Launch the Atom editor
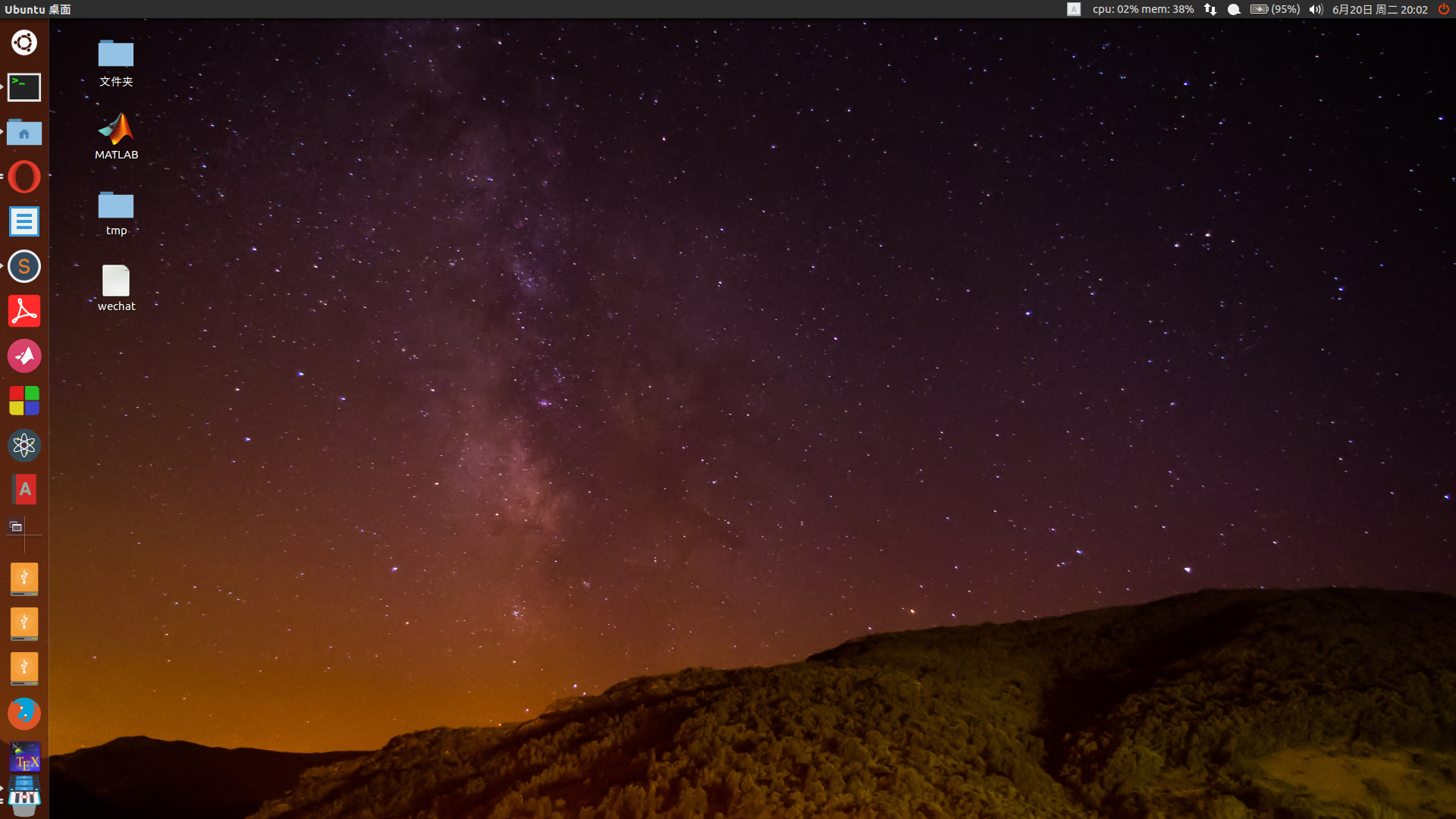Image resolution: width=1456 pixels, height=819 pixels. (x=24, y=445)
